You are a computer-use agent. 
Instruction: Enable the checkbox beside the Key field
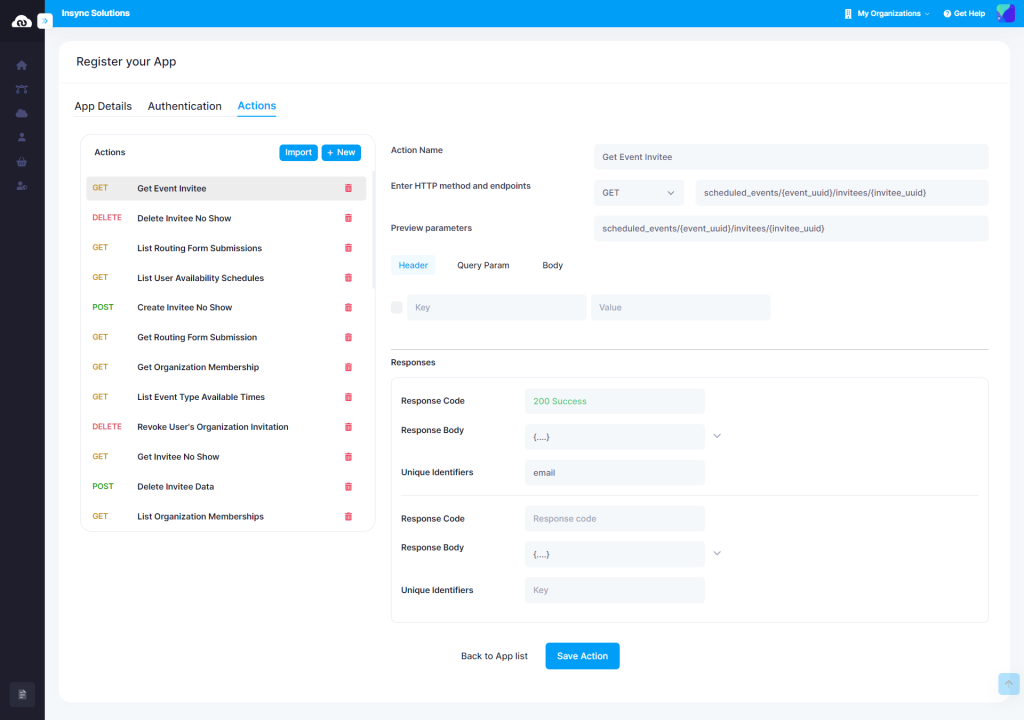click(396, 307)
